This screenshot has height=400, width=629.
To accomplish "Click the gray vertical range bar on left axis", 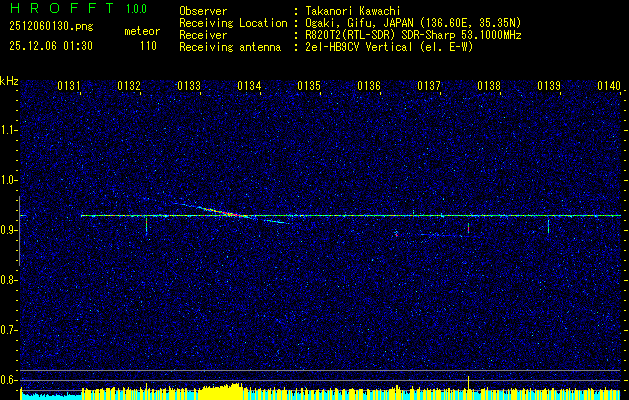I will click(19, 231).
